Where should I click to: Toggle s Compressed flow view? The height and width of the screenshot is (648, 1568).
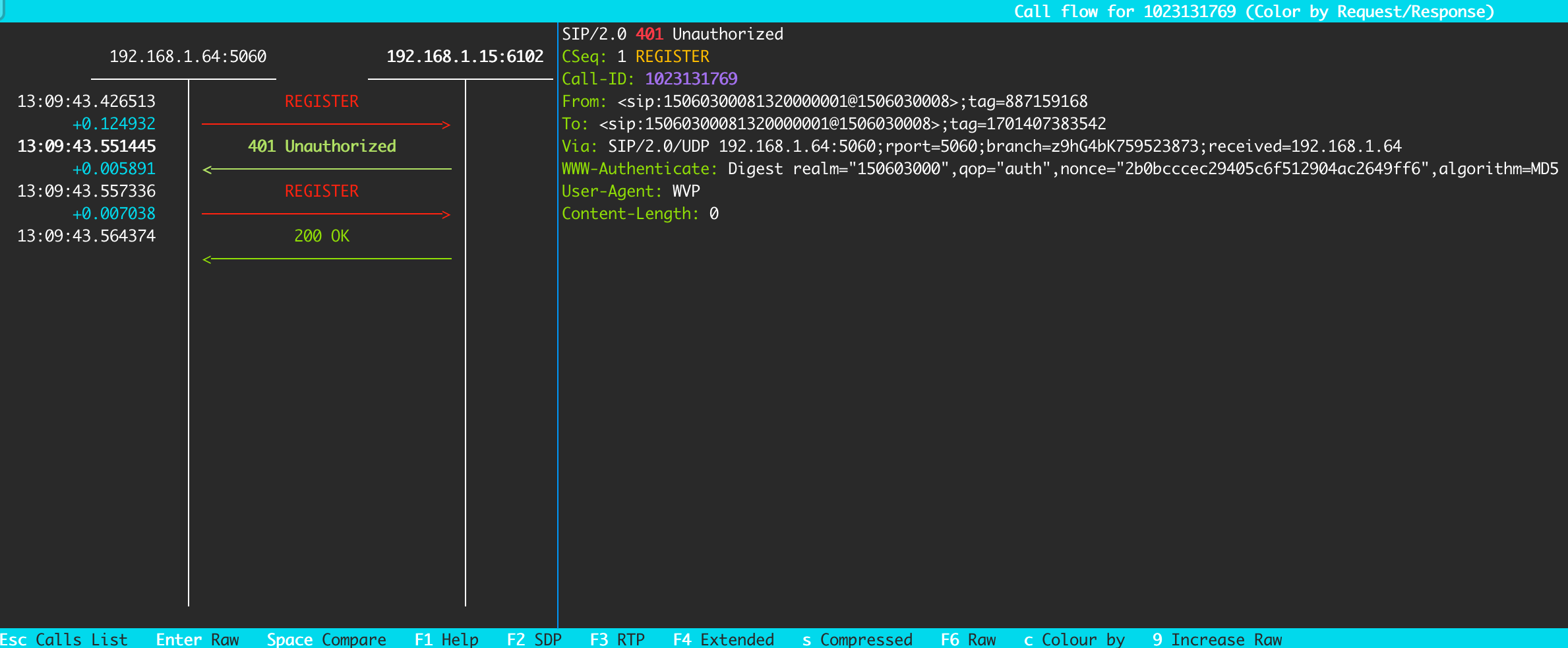point(857,639)
